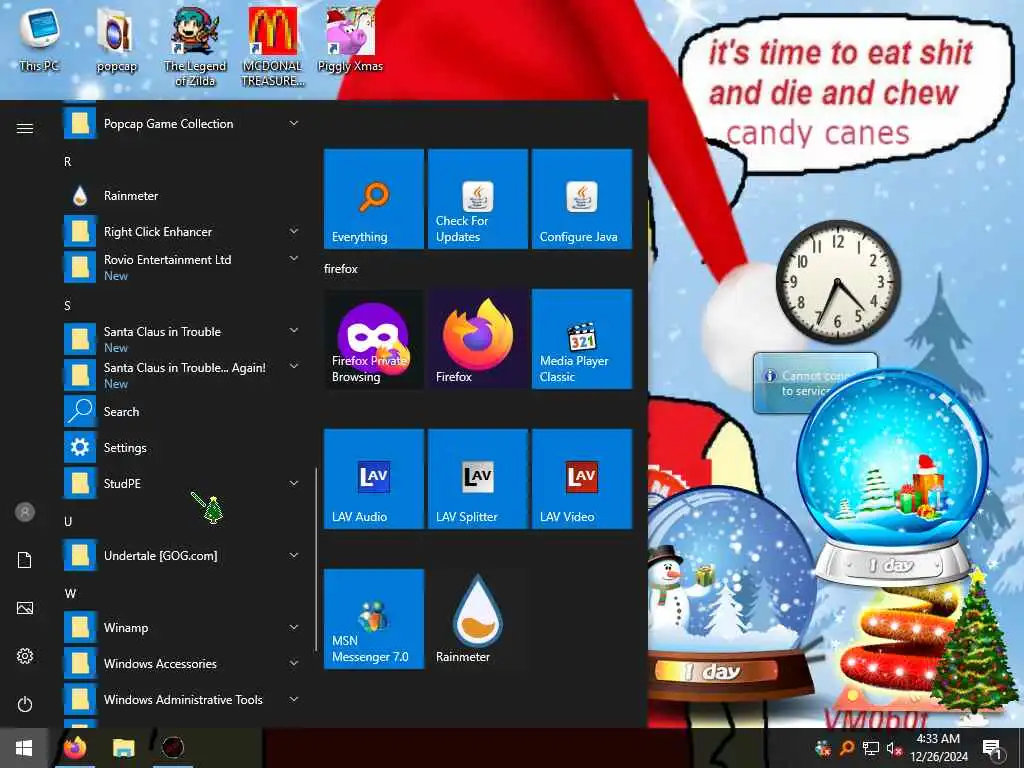Open the LAV Audio tile
The width and height of the screenshot is (1024, 768).
[x=374, y=479]
